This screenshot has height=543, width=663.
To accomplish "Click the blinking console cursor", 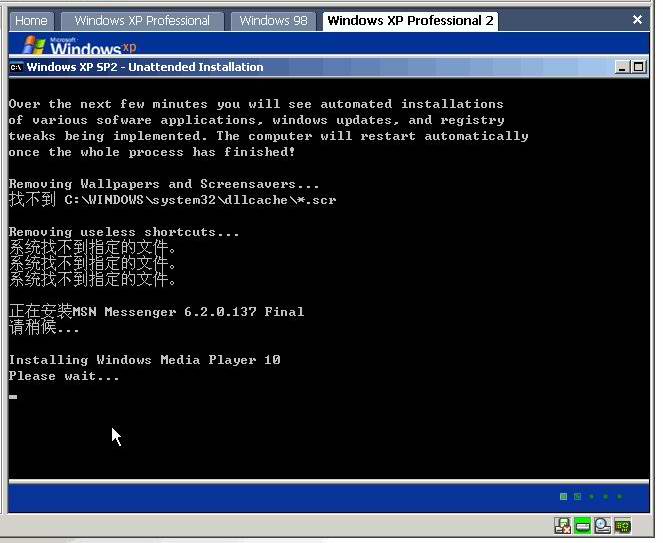I will pos(13,397).
